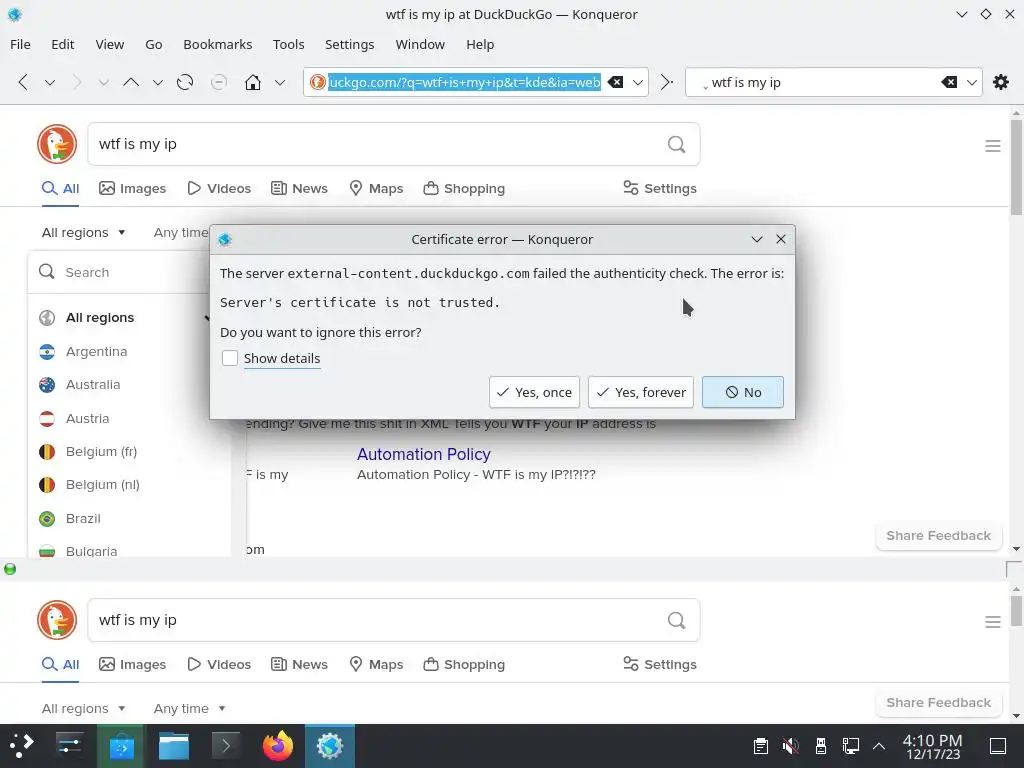The width and height of the screenshot is (1024, 768).
Task: Open DuckDuckGo Settings in upper view
Action: pyautogui.click(x=660, y=188)
